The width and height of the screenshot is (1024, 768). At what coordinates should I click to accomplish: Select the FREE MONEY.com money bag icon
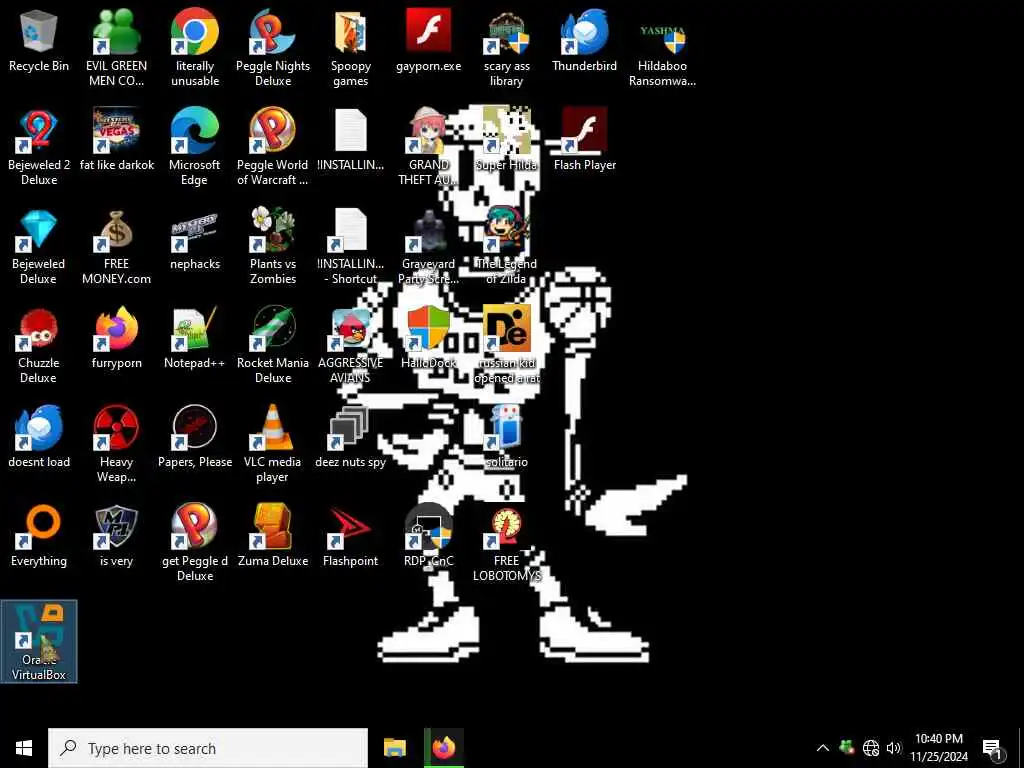[x=116, y=246]
